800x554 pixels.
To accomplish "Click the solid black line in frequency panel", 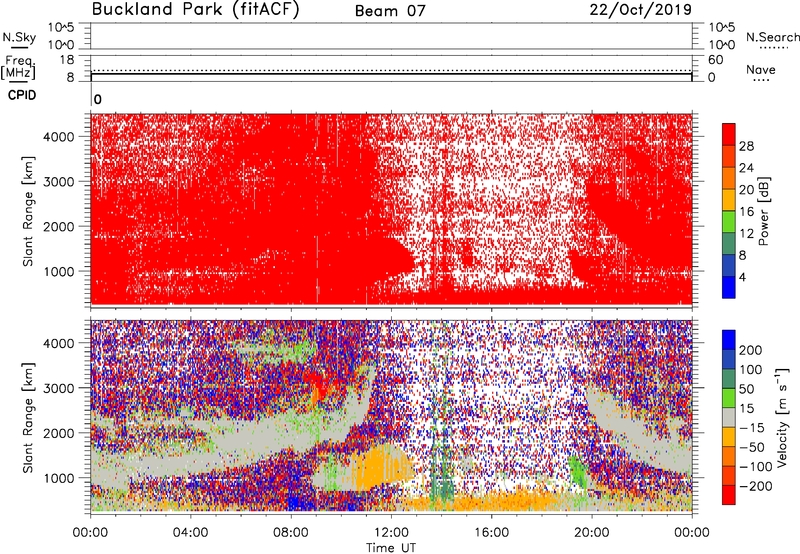I will [x=391, y=74].
